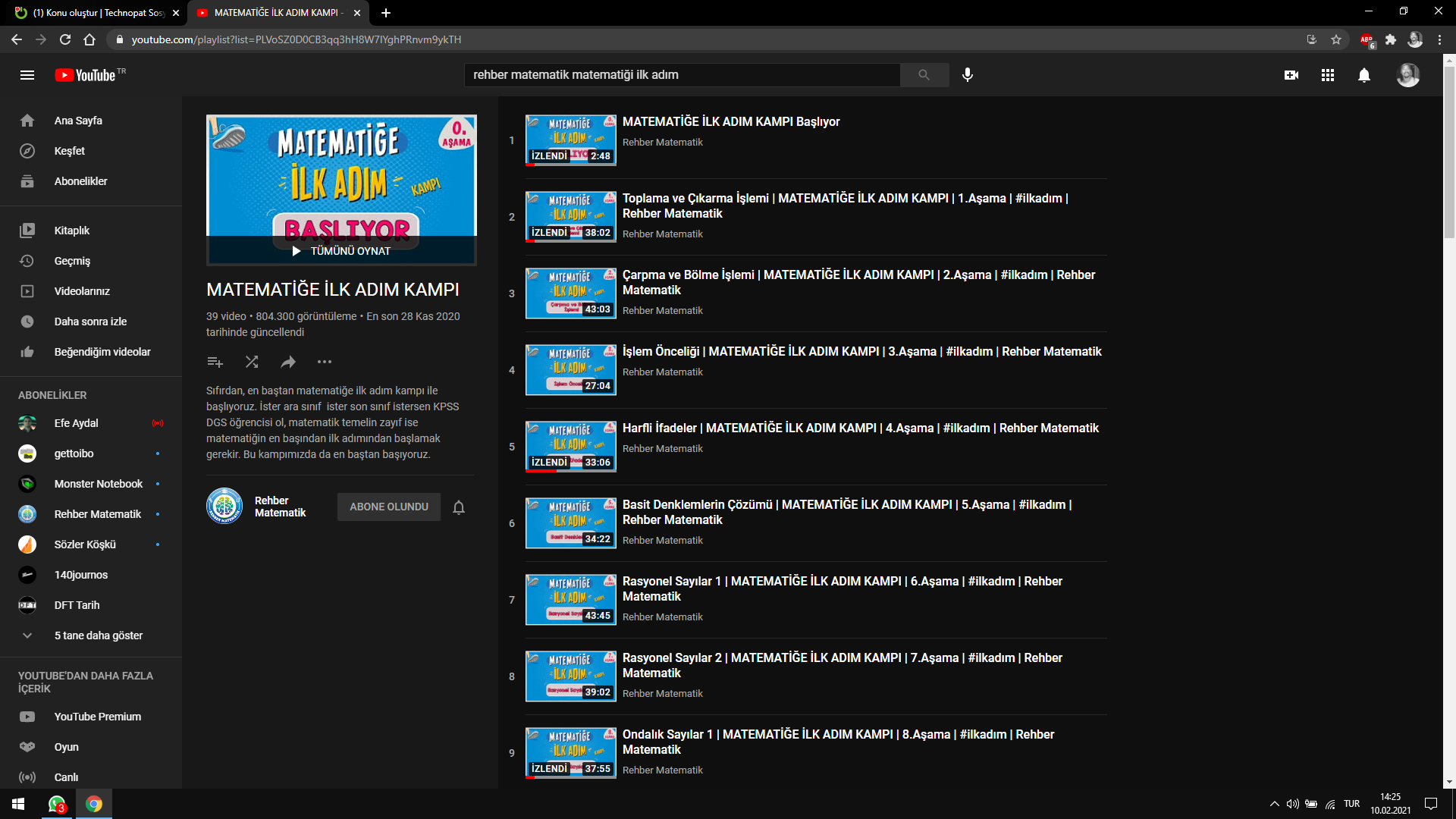Click in the YouTube search field
Viewport: 1456px width, 819px height.
[x=681, y=74]
